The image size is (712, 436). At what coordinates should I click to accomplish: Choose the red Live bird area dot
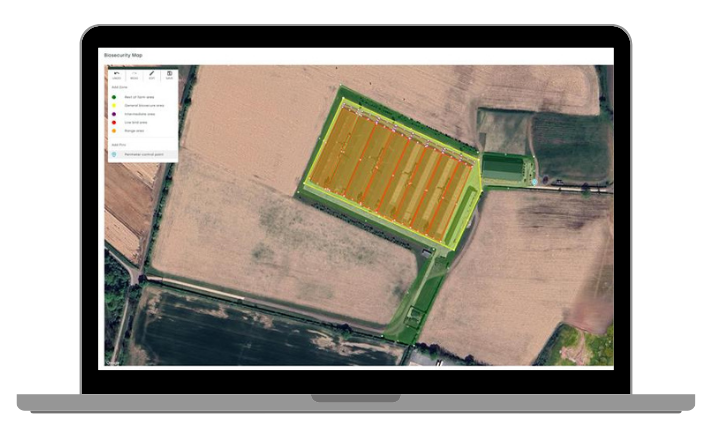[x=115, y=123]
